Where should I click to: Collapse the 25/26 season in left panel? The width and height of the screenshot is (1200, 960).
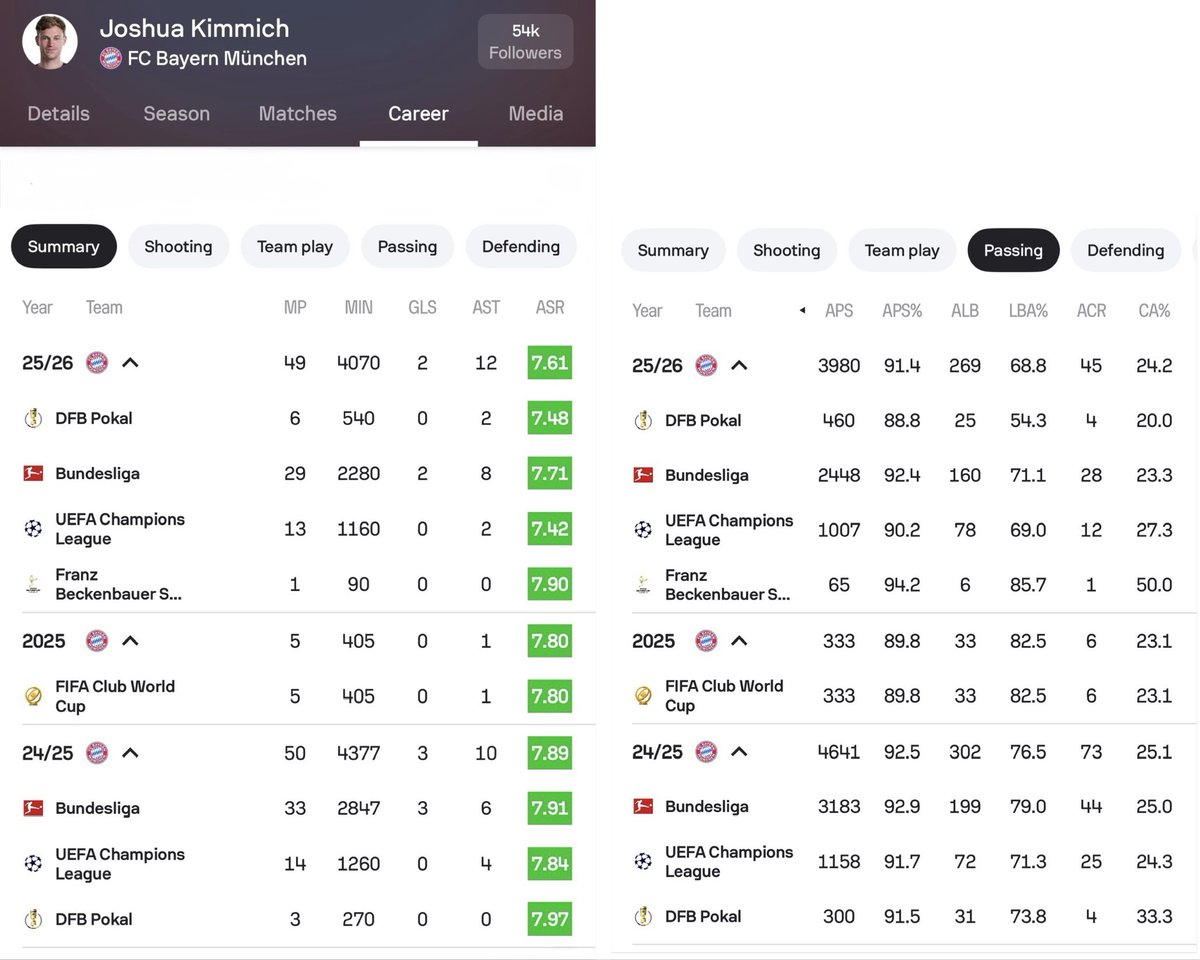point(130,362)
